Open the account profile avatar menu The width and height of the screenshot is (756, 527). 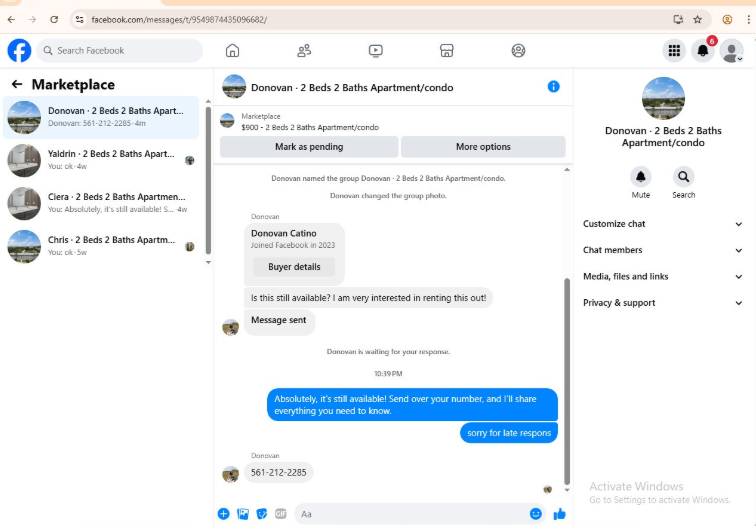[x=731, y=51]
